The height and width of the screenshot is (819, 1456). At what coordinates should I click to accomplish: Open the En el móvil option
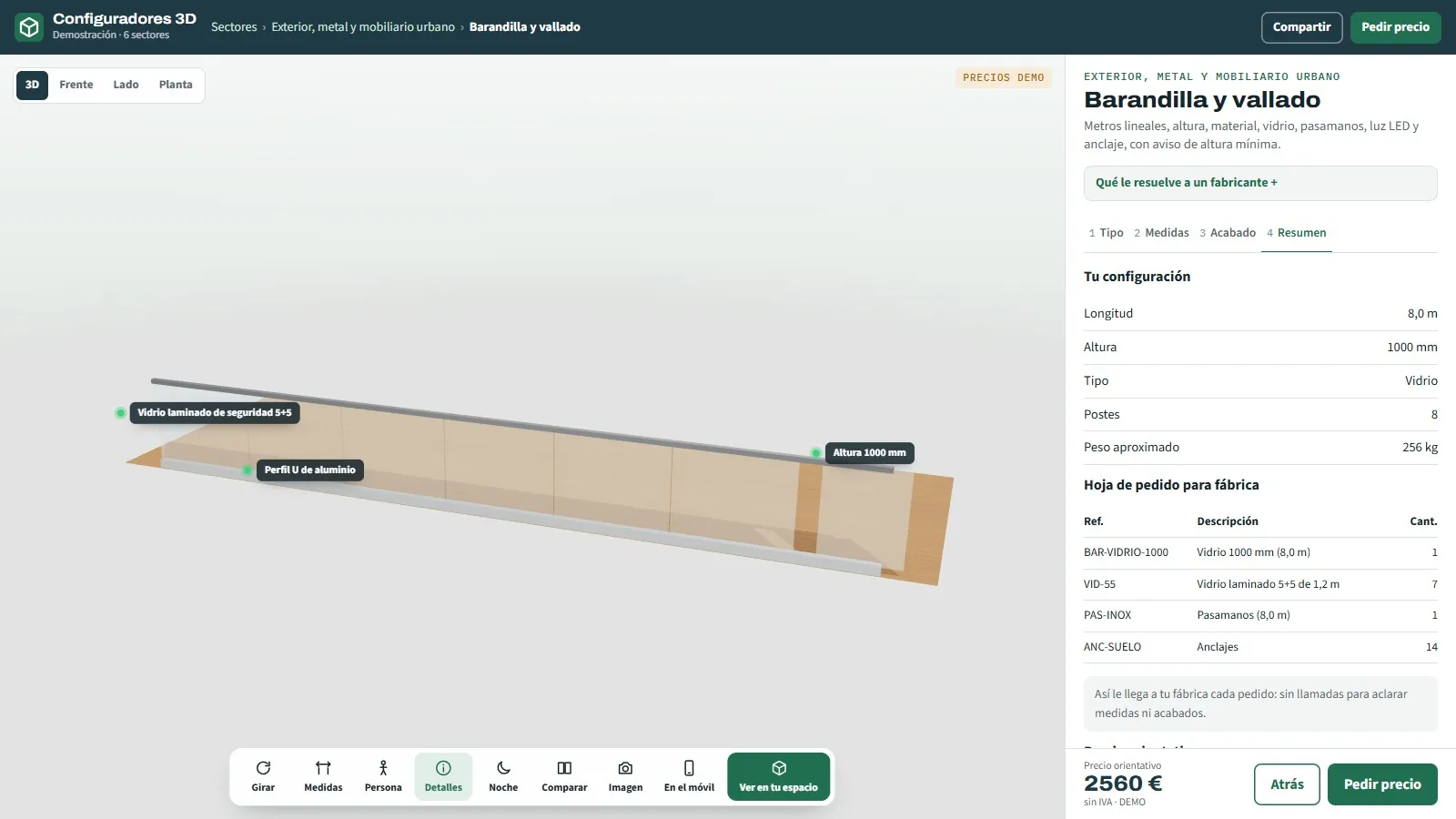[x=689, y=776]
